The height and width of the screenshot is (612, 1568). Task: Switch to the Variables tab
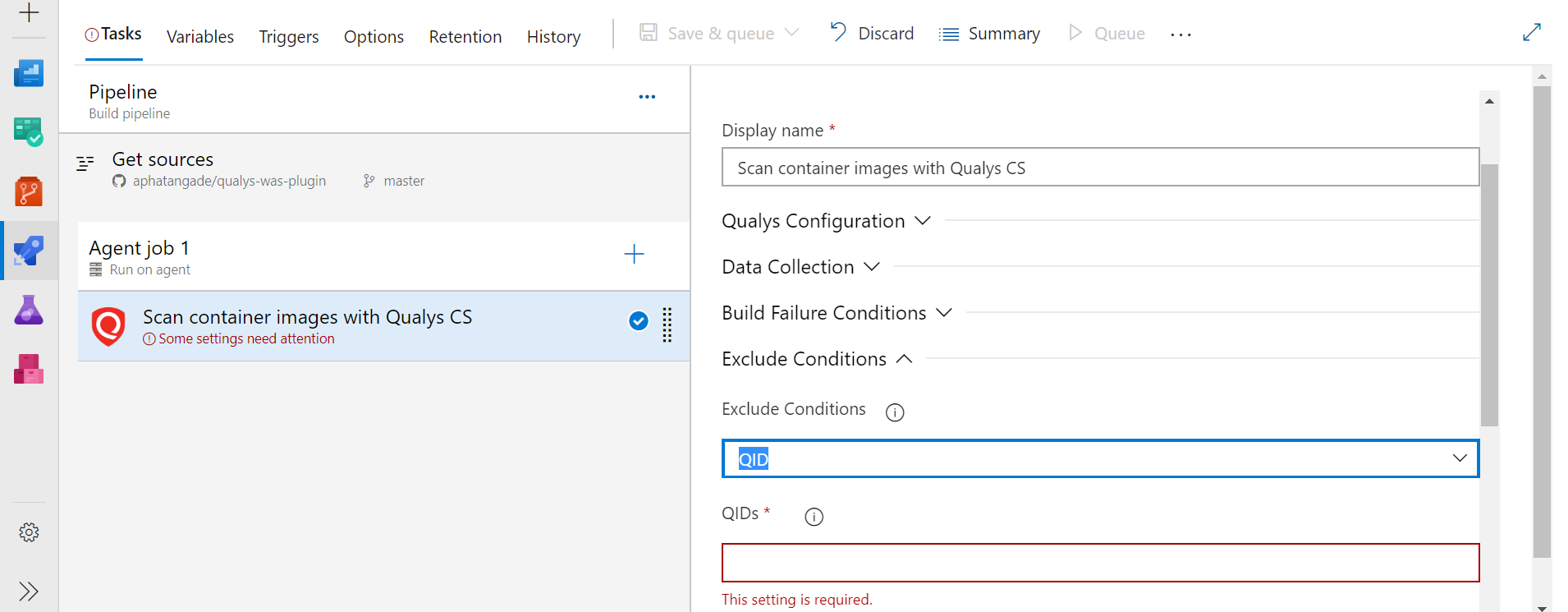coord(200,37)
